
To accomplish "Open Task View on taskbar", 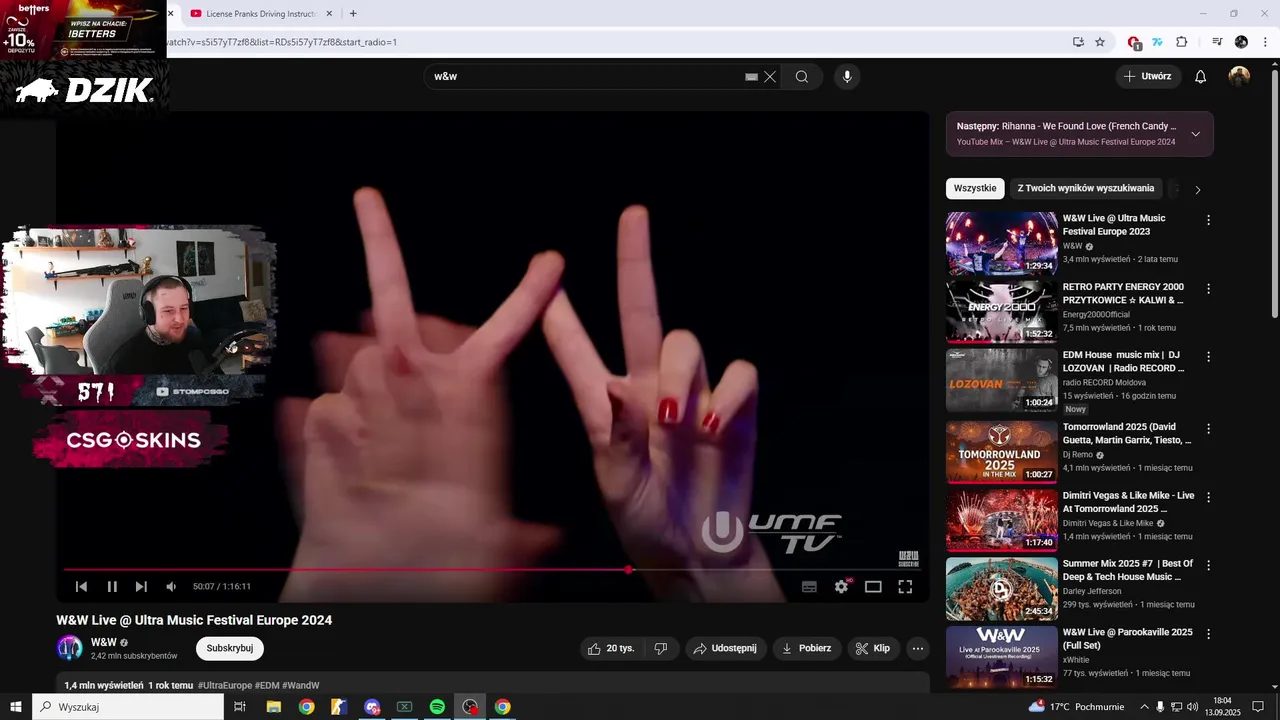I will click(240, 707).
